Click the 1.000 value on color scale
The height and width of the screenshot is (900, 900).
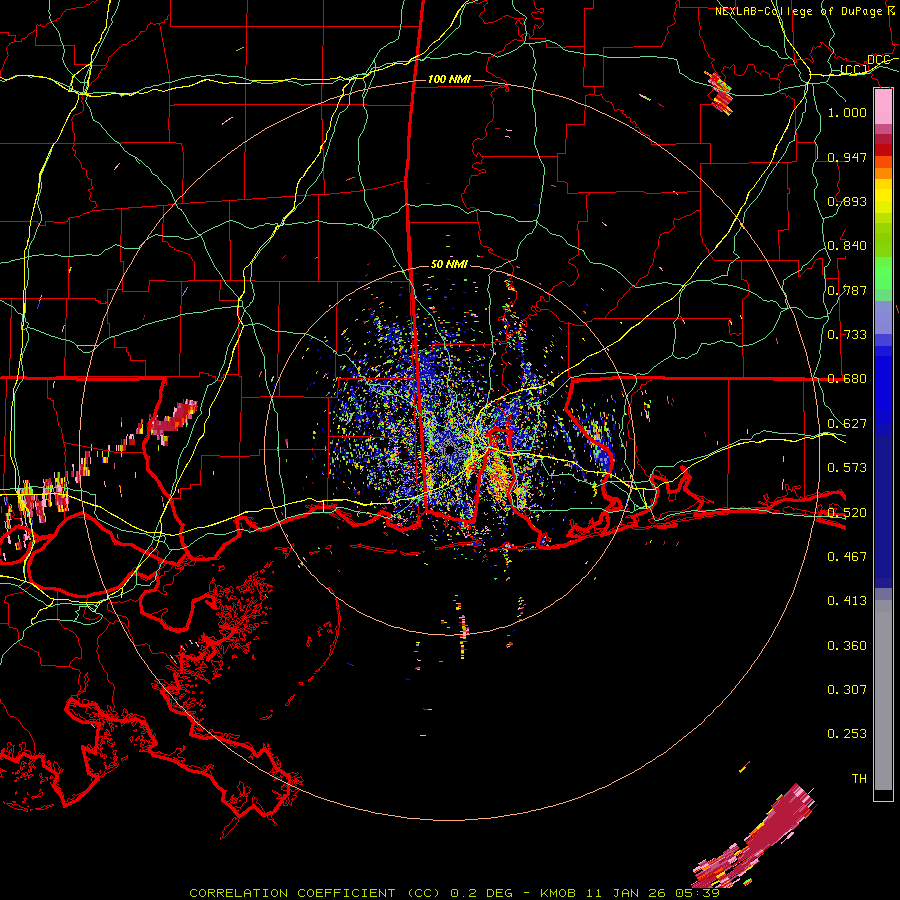(x=847, y=112)
